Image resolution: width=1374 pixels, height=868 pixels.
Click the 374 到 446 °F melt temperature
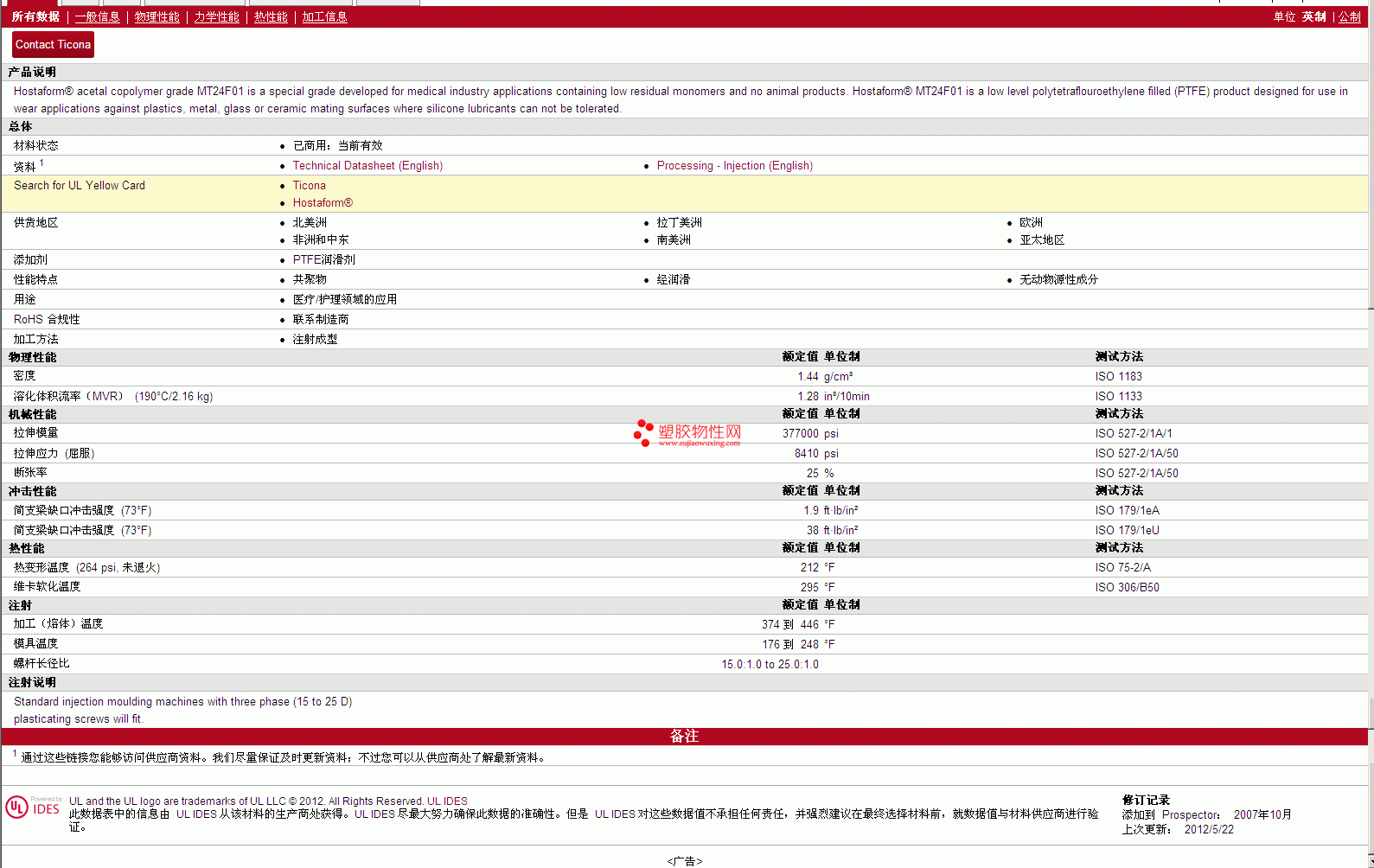pos(798,625)
